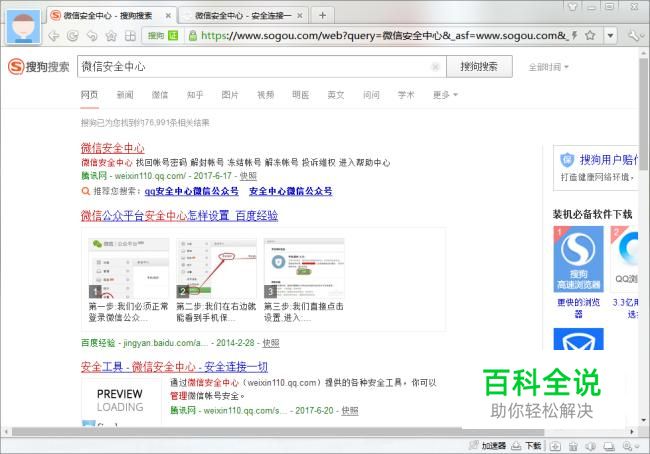Close the first Sogou search tab
The image size is (650, 454).
click(x=168, y=16)
